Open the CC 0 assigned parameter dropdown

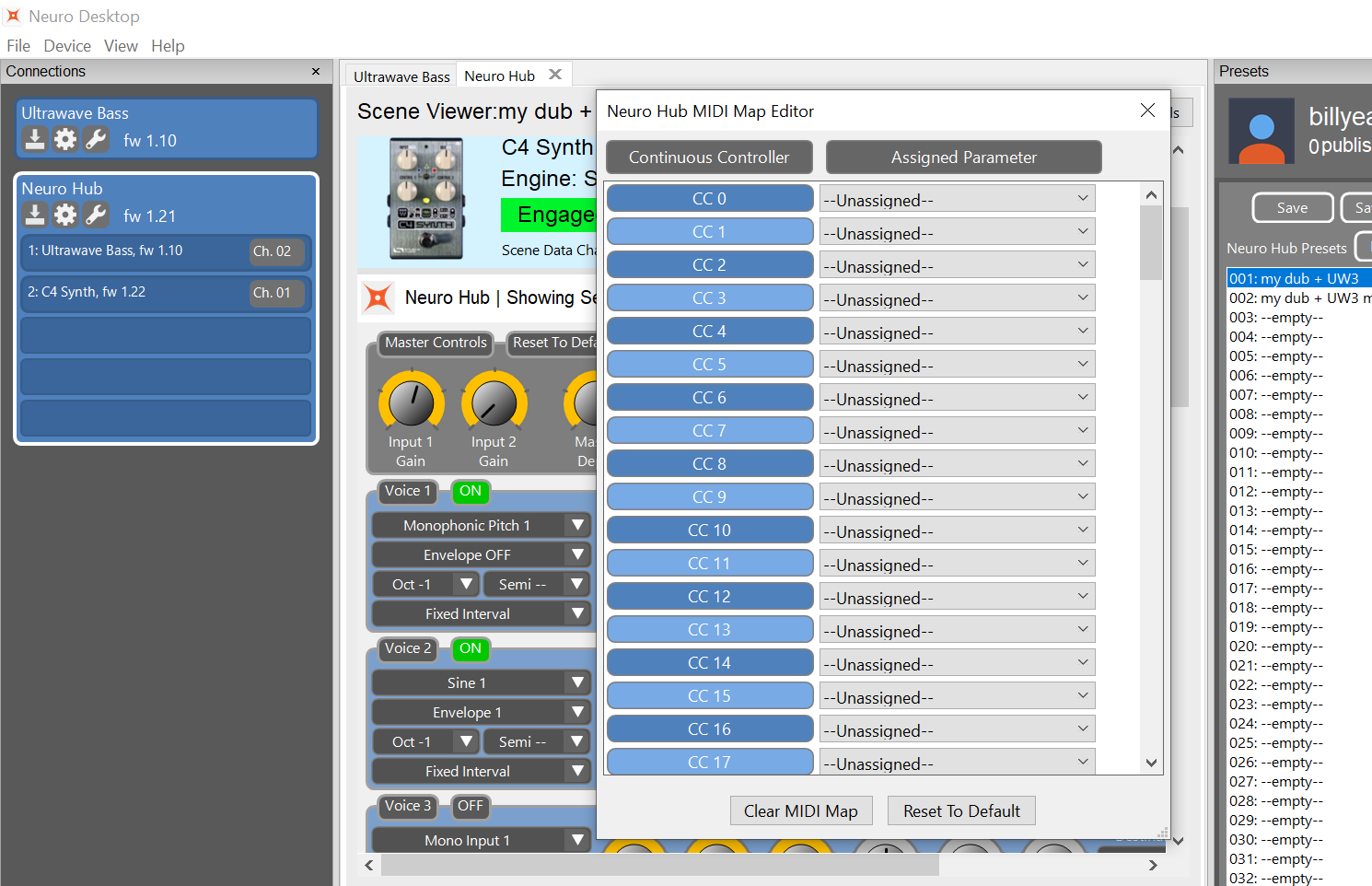pos(957,200)
